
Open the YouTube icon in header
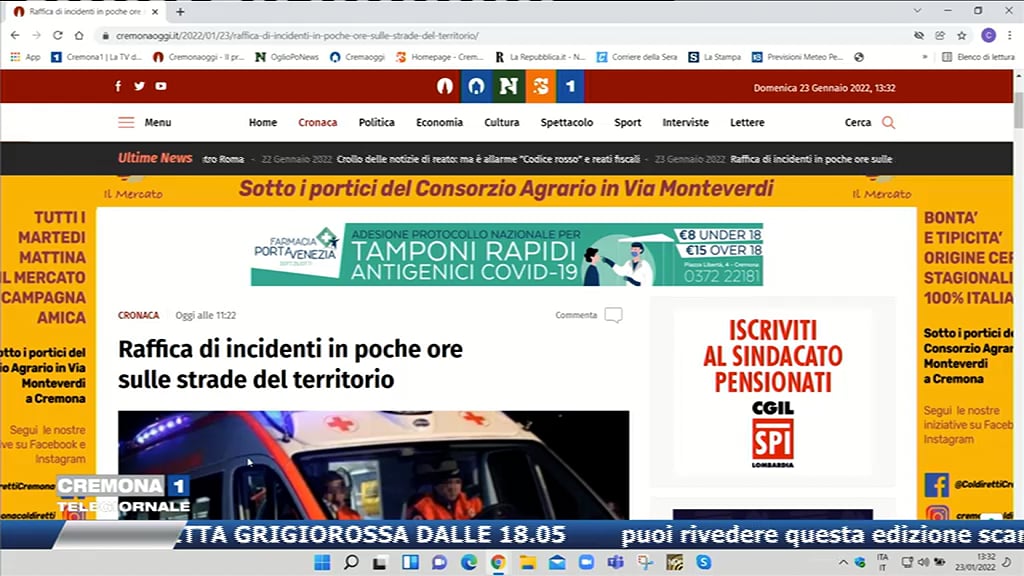click(x=161, y=87)
